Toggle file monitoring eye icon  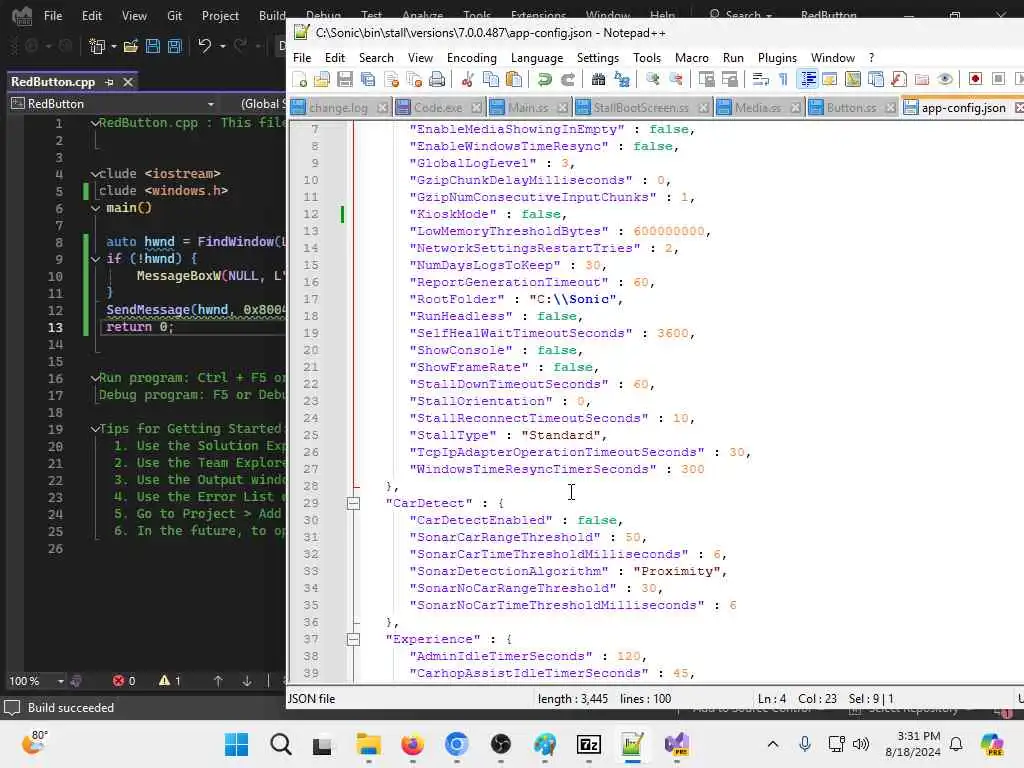(944, 80)
